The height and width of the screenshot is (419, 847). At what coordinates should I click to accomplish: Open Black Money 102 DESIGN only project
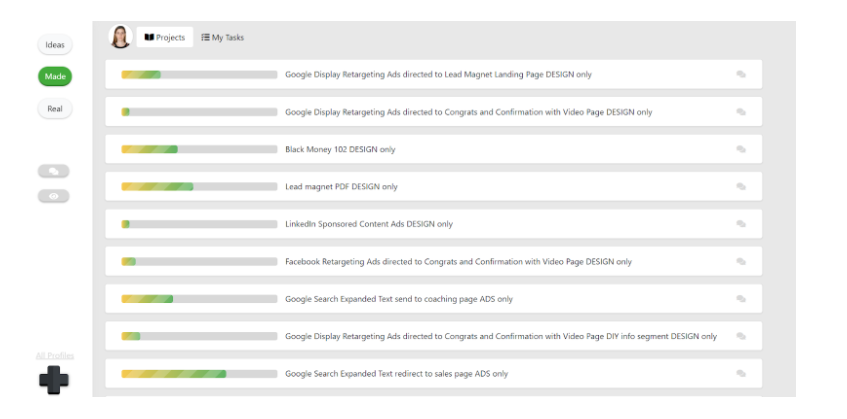[340, 149]
